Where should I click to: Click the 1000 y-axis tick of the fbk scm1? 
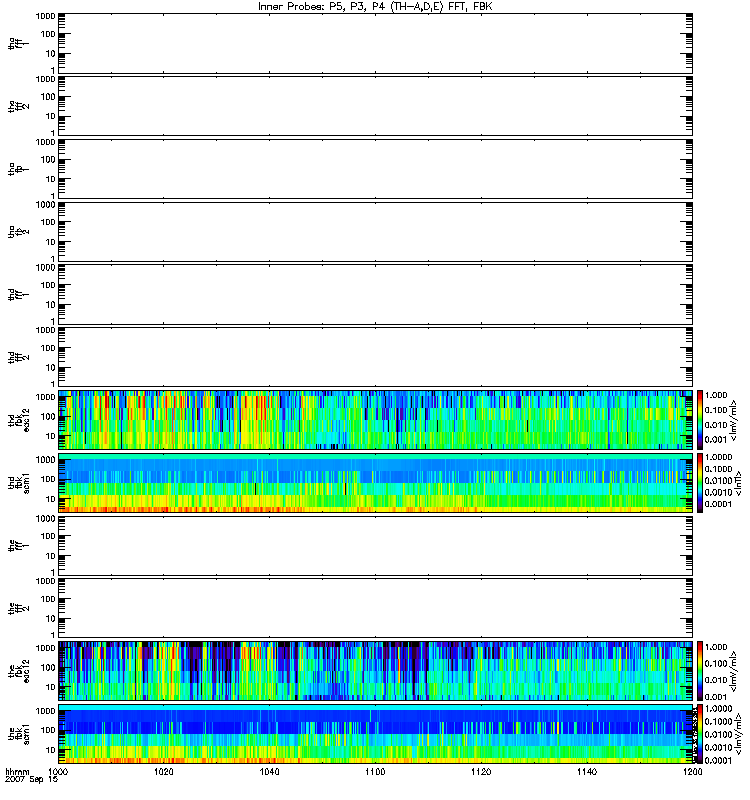click(45, 711)
